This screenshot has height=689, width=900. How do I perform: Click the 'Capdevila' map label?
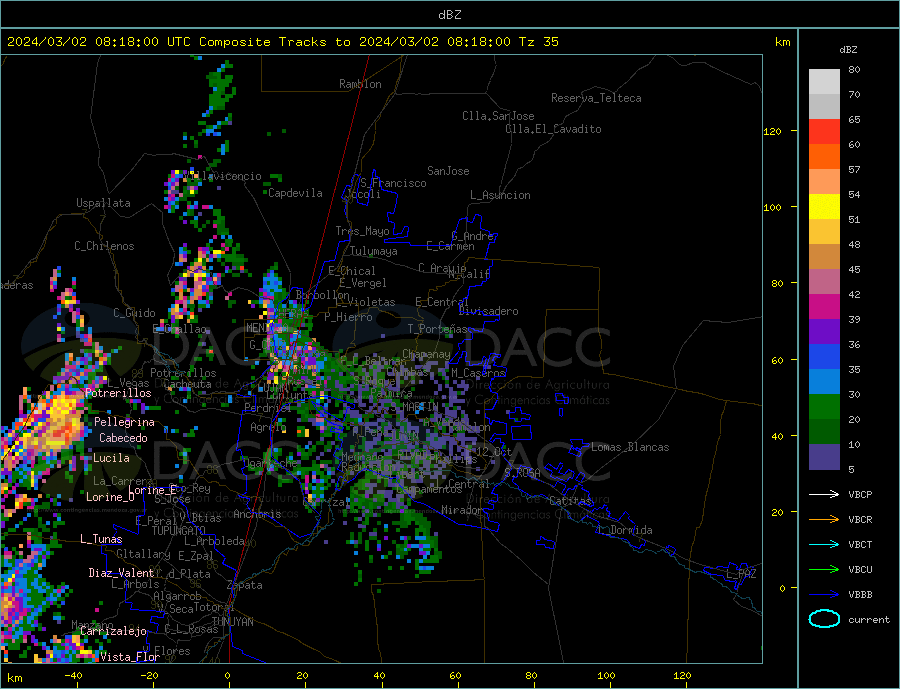click(295, 193)
